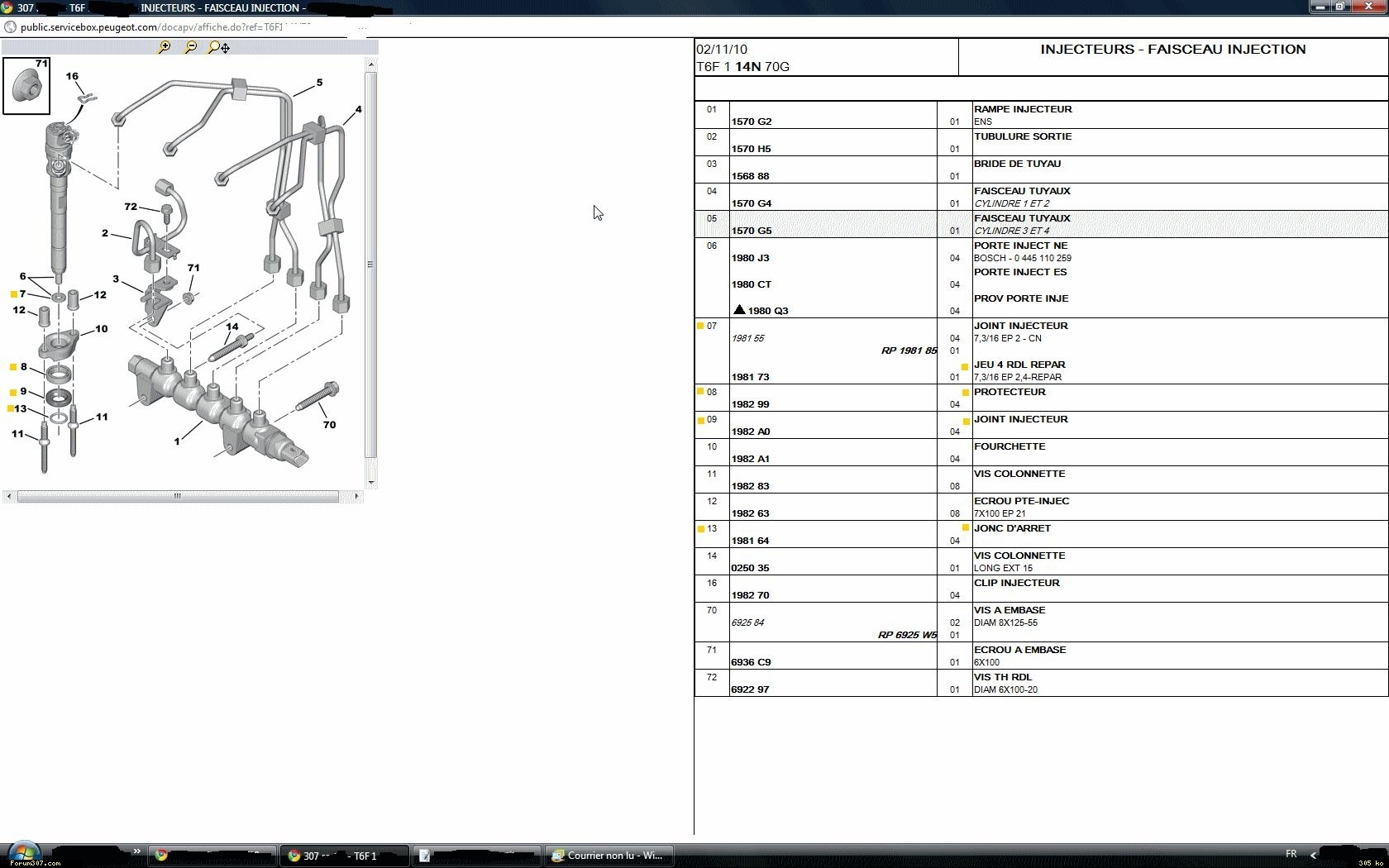1389x868 pixels.
Task: Click the yellow marker beside JONC D'ARRET
Action: [x=965, y=528]
